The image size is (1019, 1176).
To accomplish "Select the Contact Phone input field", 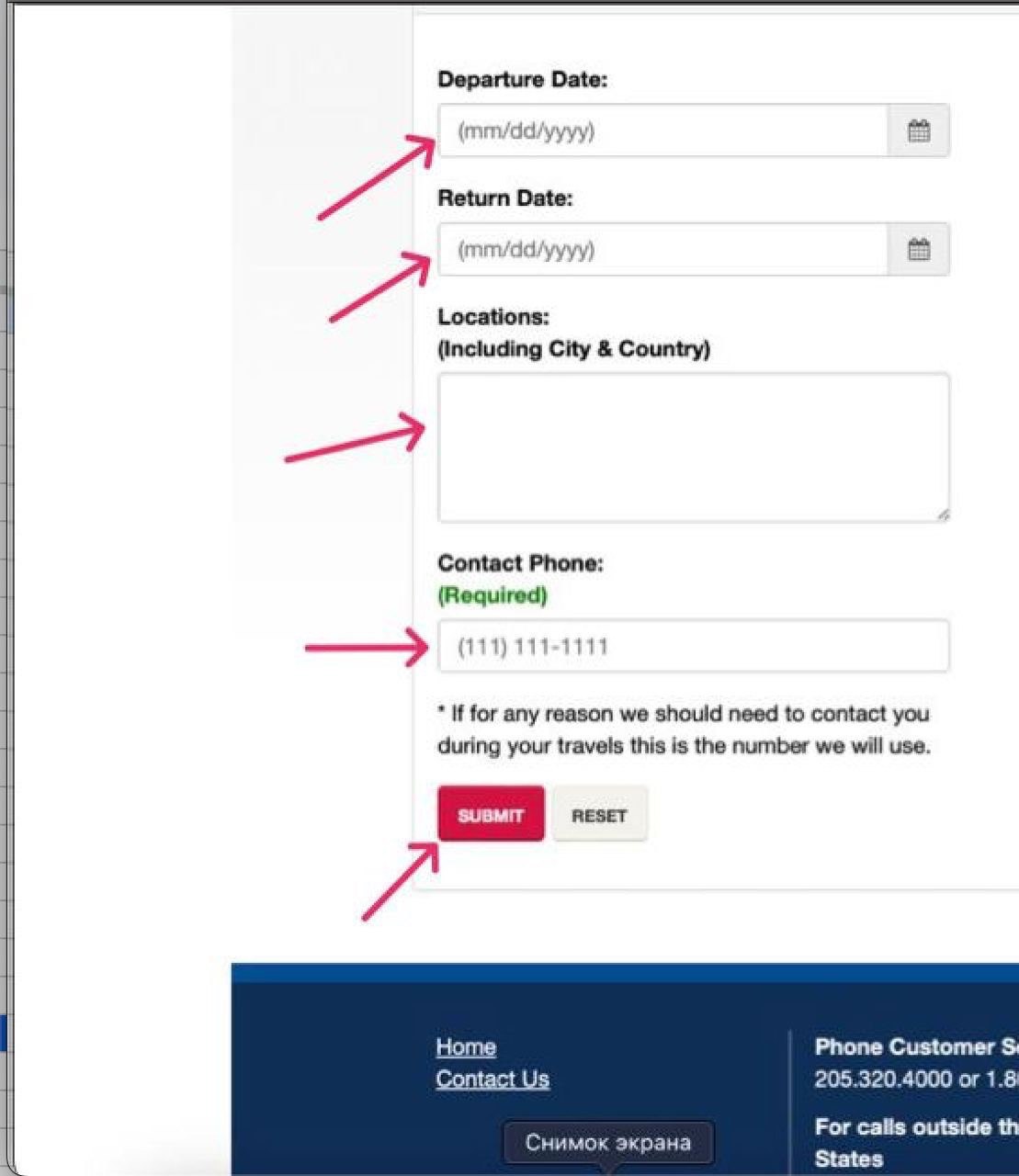I will click(x=694, y=646).
